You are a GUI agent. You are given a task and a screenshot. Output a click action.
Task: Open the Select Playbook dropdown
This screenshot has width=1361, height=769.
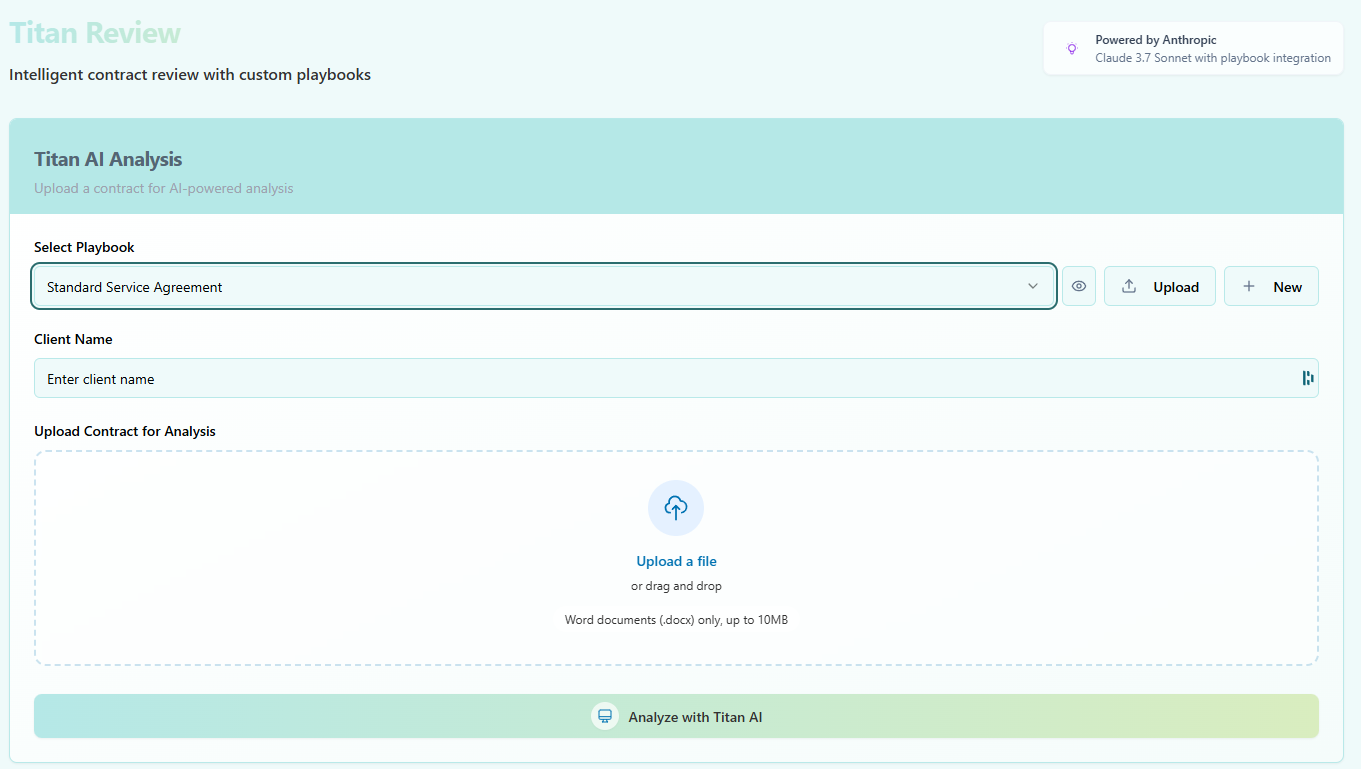click(543, 286)
